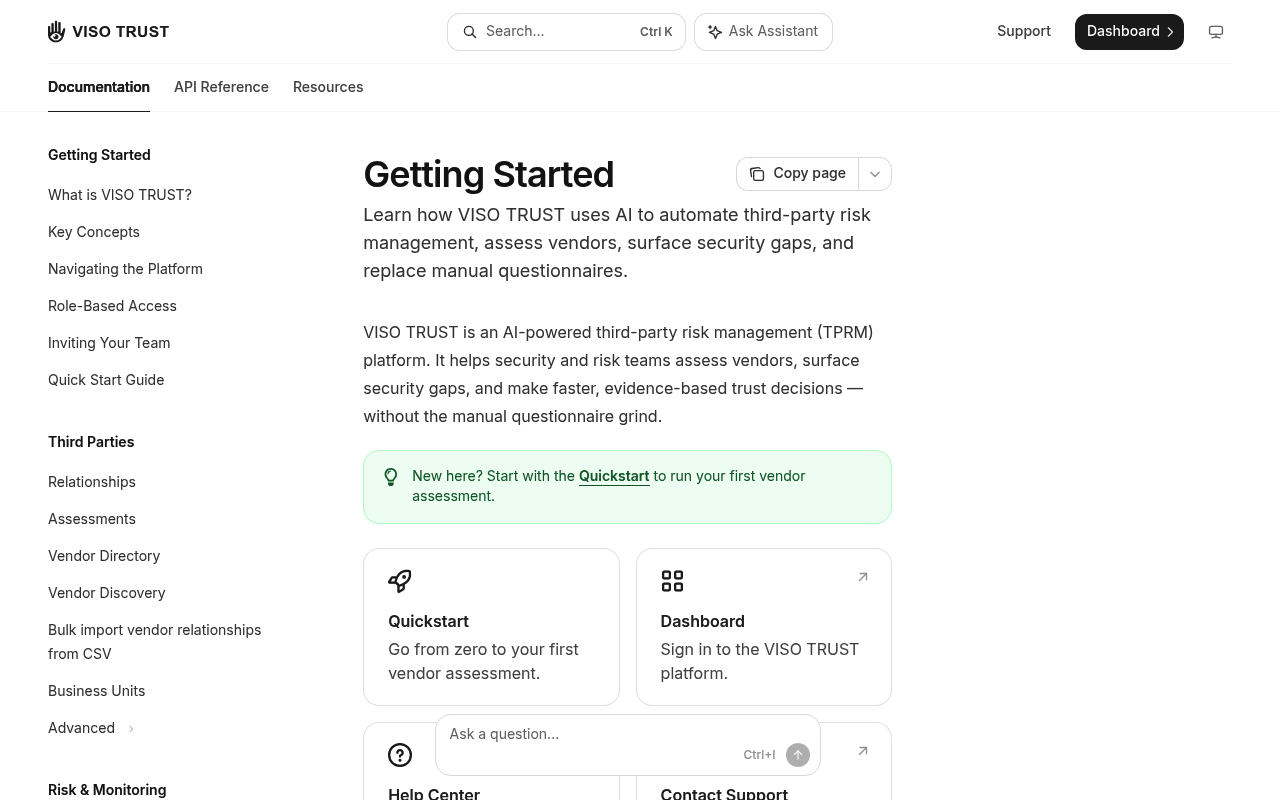Click the copy icon in Copy page
Screen dimensions: 1280x800
pyautogui.click(x=757, y=174)
